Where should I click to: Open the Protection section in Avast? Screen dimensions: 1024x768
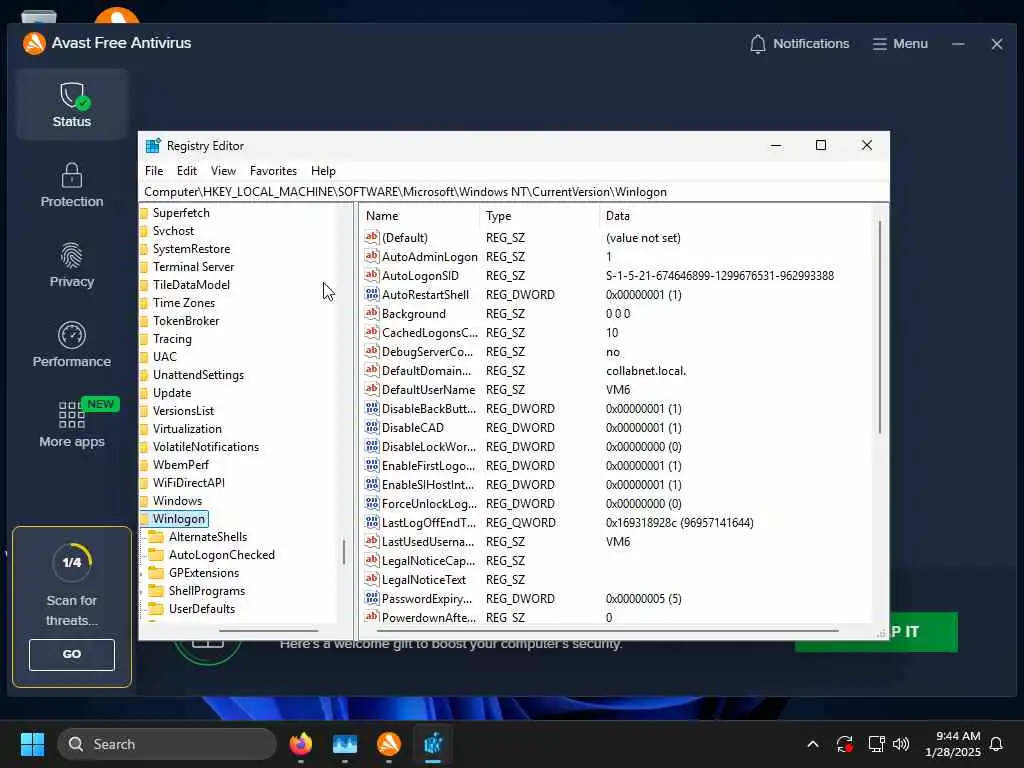tap(72, 185)
